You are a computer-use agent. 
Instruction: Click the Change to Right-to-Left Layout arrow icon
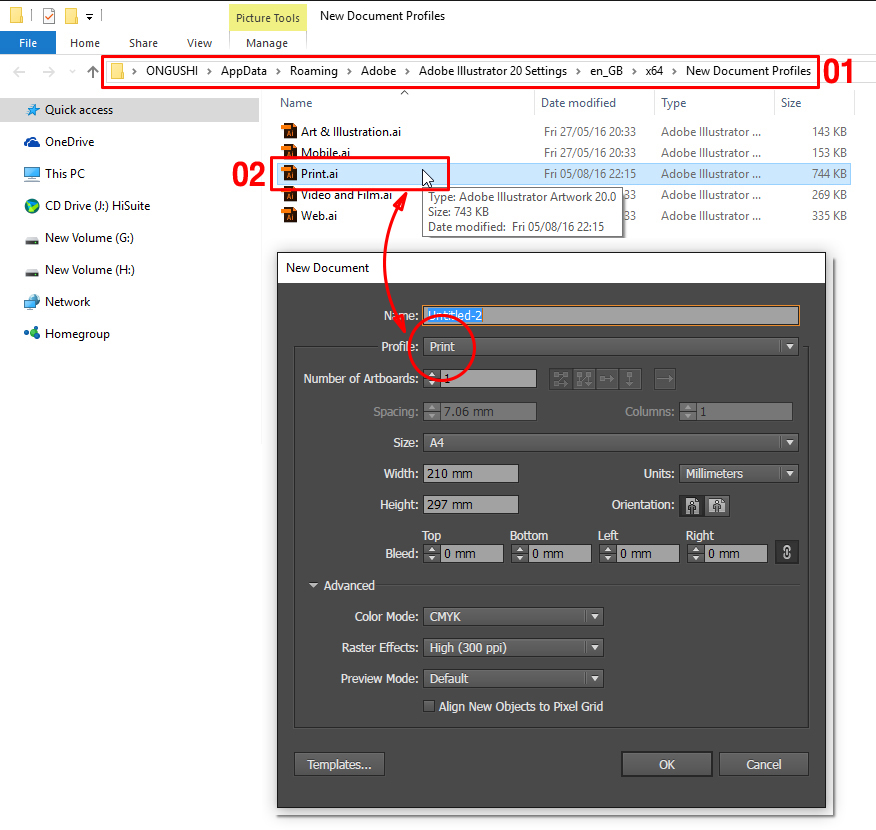(x=664, y=379)
